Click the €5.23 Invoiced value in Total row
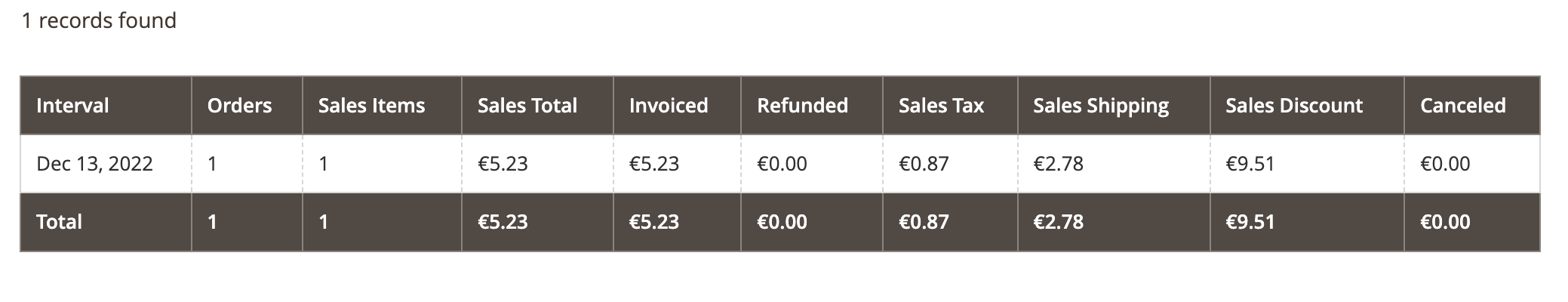This screenshot has width=1568, height=302. pos(654,222)
